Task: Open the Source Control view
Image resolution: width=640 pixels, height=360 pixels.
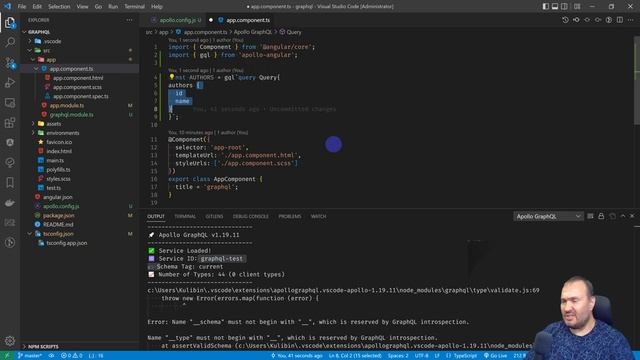Action: (x=10, y=62)
